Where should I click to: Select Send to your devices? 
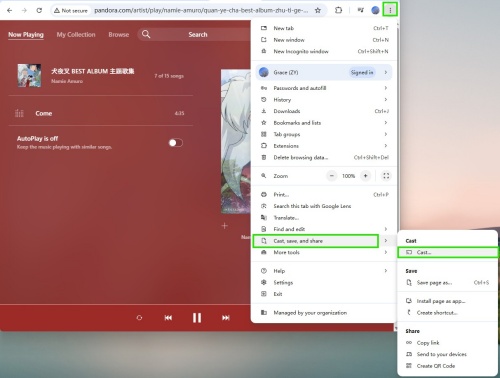click(448, 354)
